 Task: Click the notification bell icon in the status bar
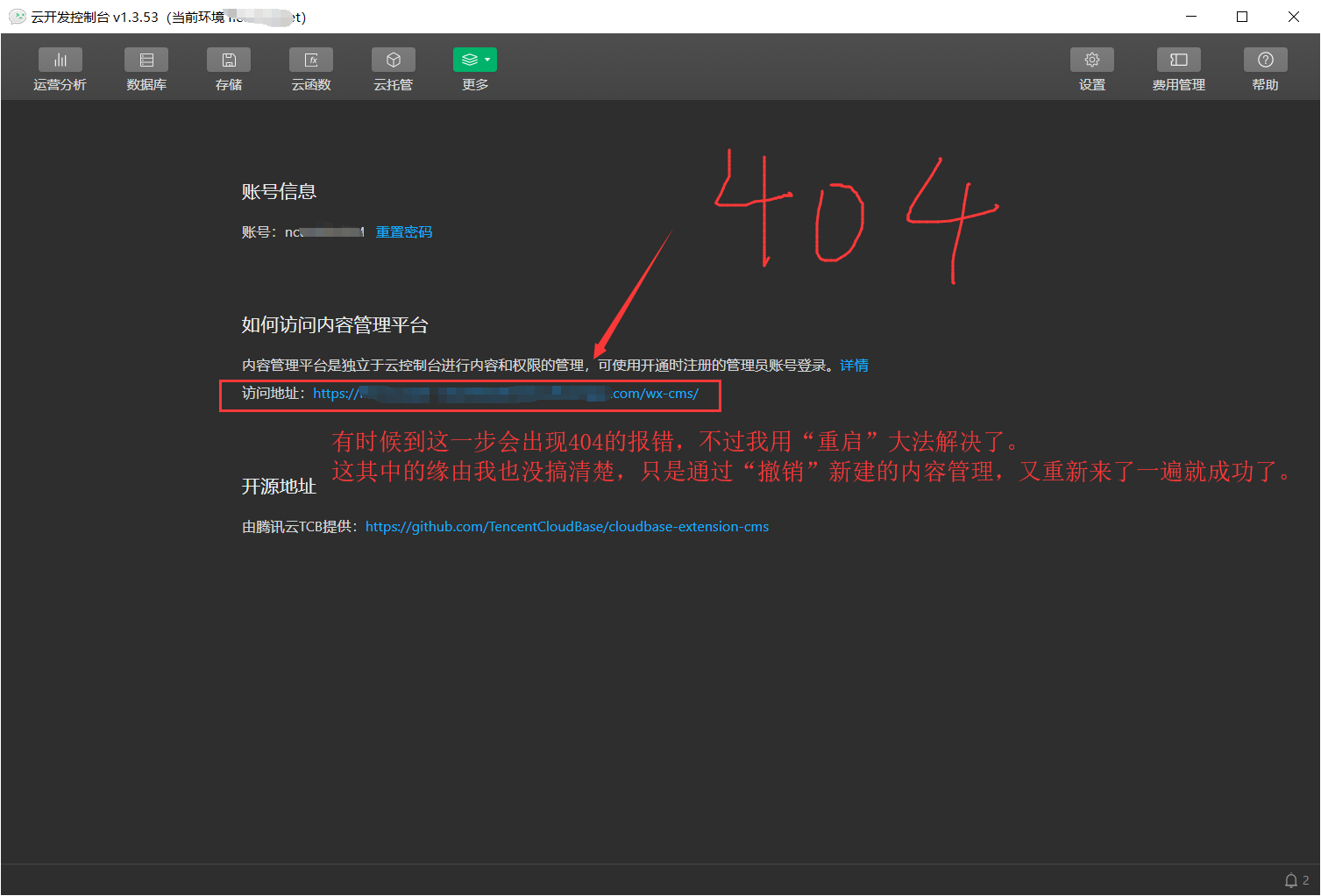1291,880
